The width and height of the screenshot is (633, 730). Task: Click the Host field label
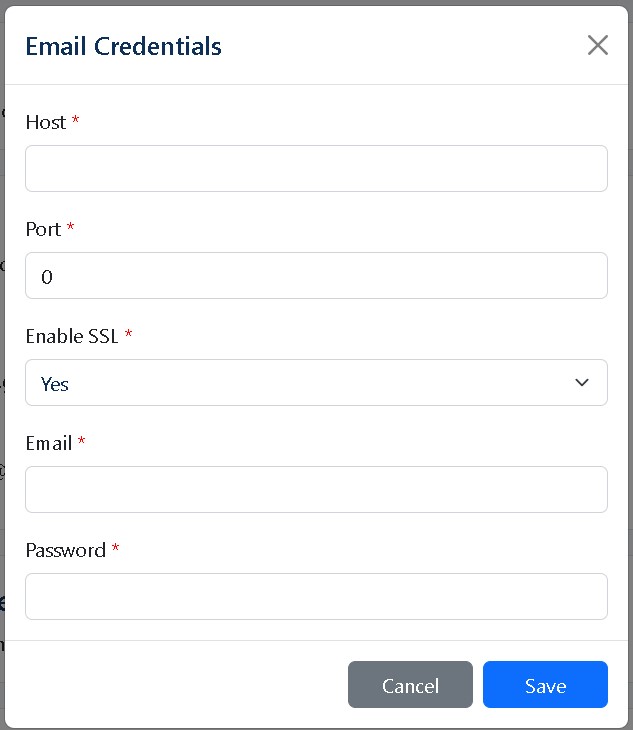pos(46,122)
